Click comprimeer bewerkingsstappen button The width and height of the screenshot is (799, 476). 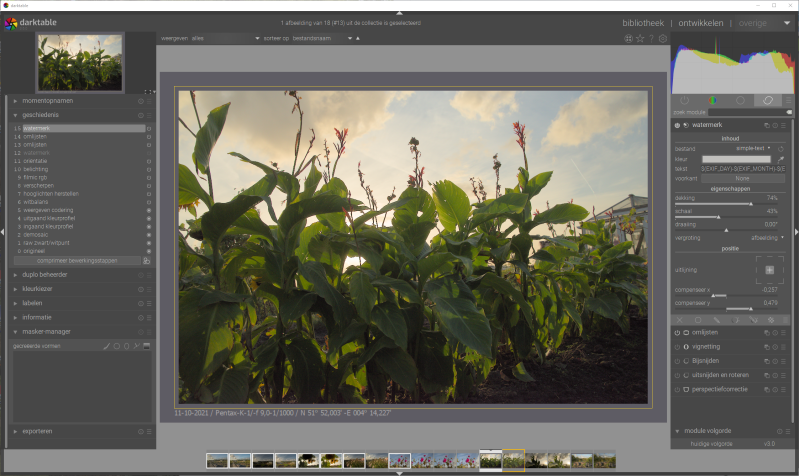pyautogui.click(x=78, y=260)
